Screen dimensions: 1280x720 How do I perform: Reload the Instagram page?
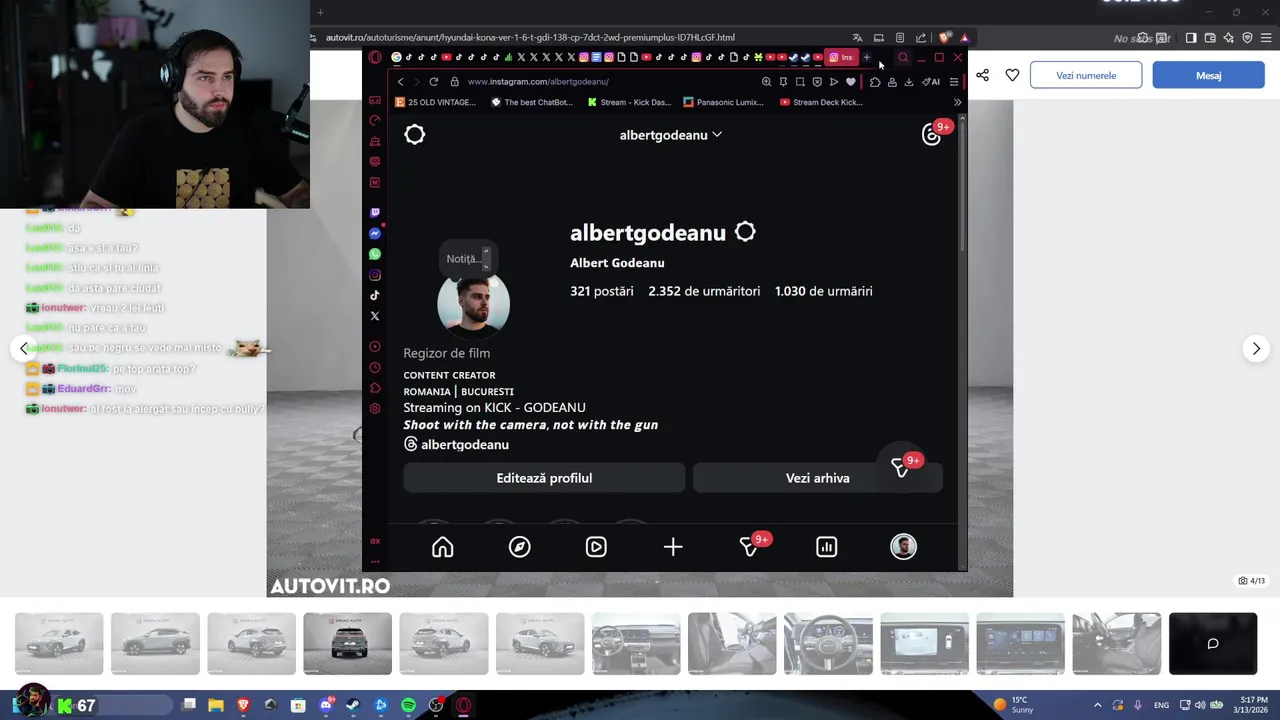(x=433, y=82)
